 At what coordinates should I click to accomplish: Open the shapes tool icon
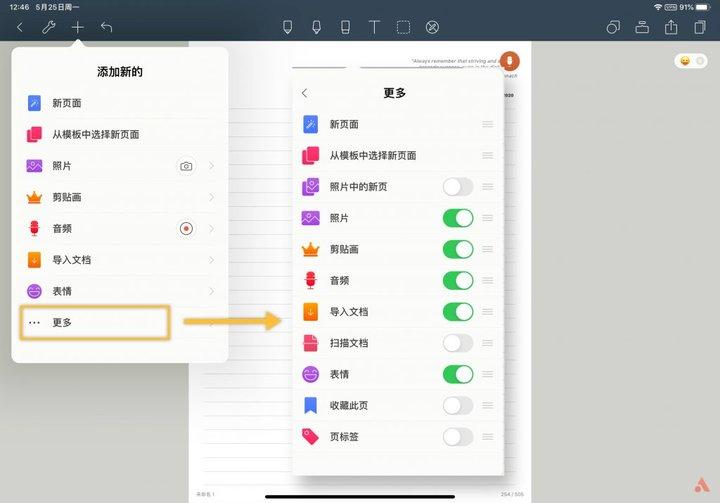(613, 28)
